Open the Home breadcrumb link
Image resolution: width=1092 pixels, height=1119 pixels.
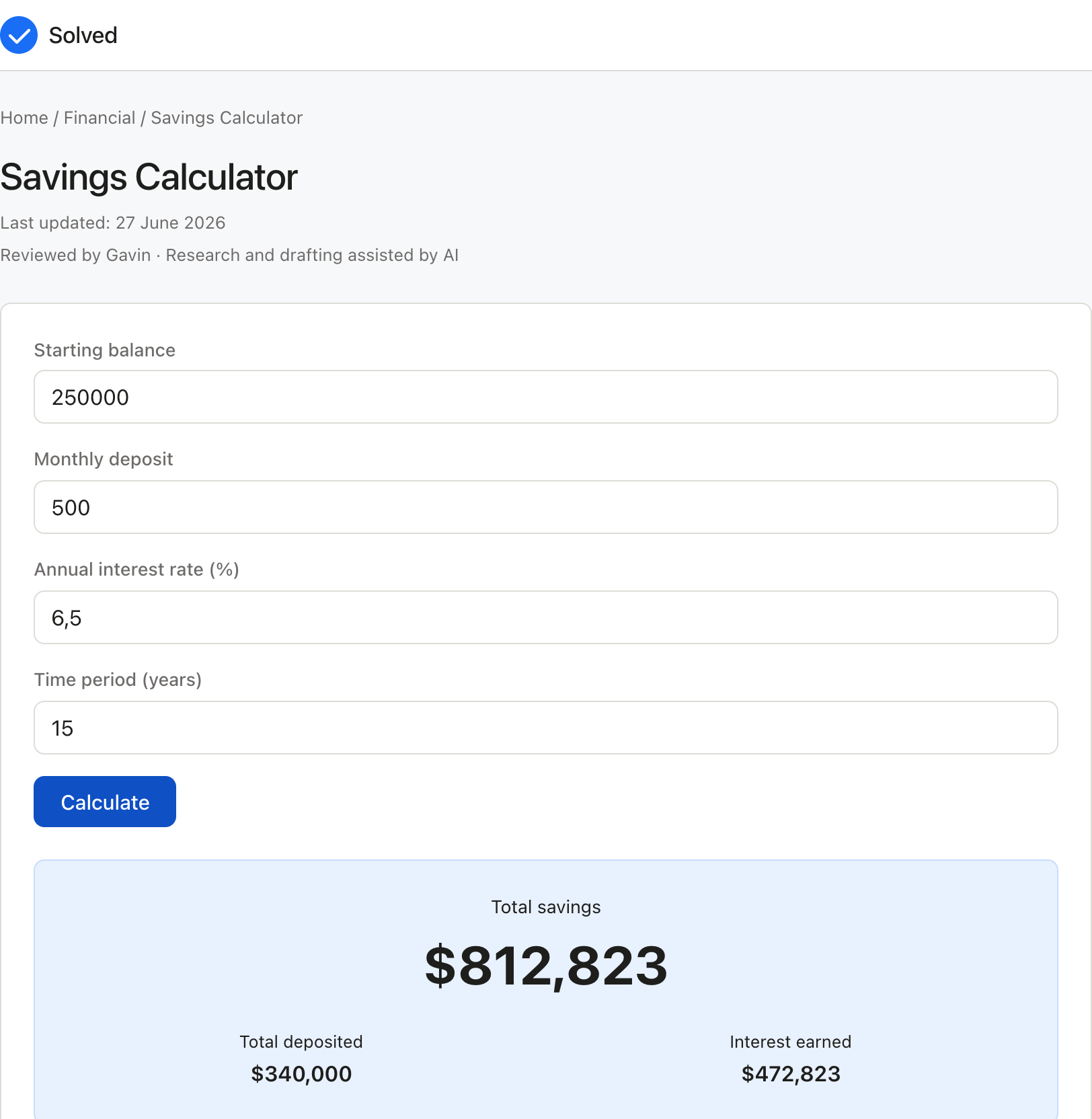24,118
